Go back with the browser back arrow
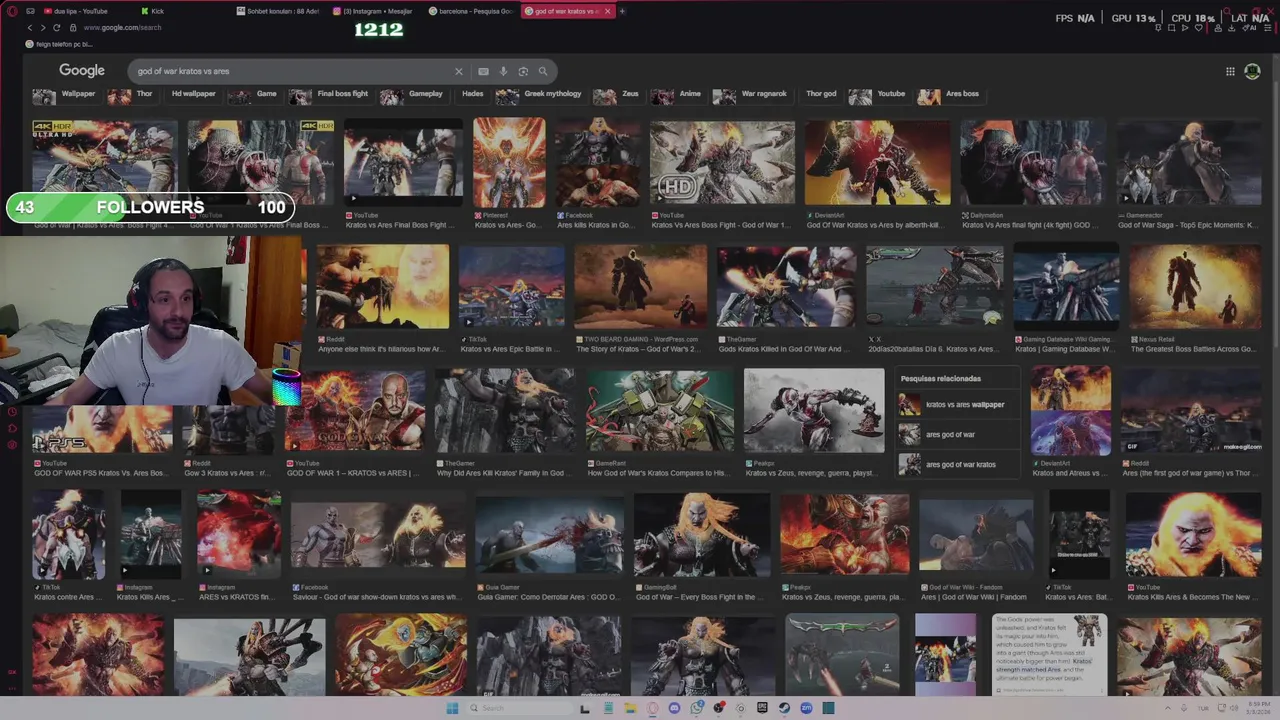This screenshot has height=720, width=1280. tap(29, 27)
